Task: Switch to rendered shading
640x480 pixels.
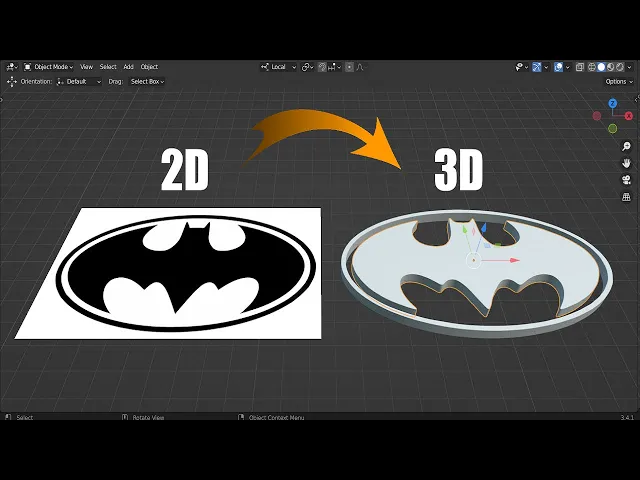Action: click(x=620, y=67)
